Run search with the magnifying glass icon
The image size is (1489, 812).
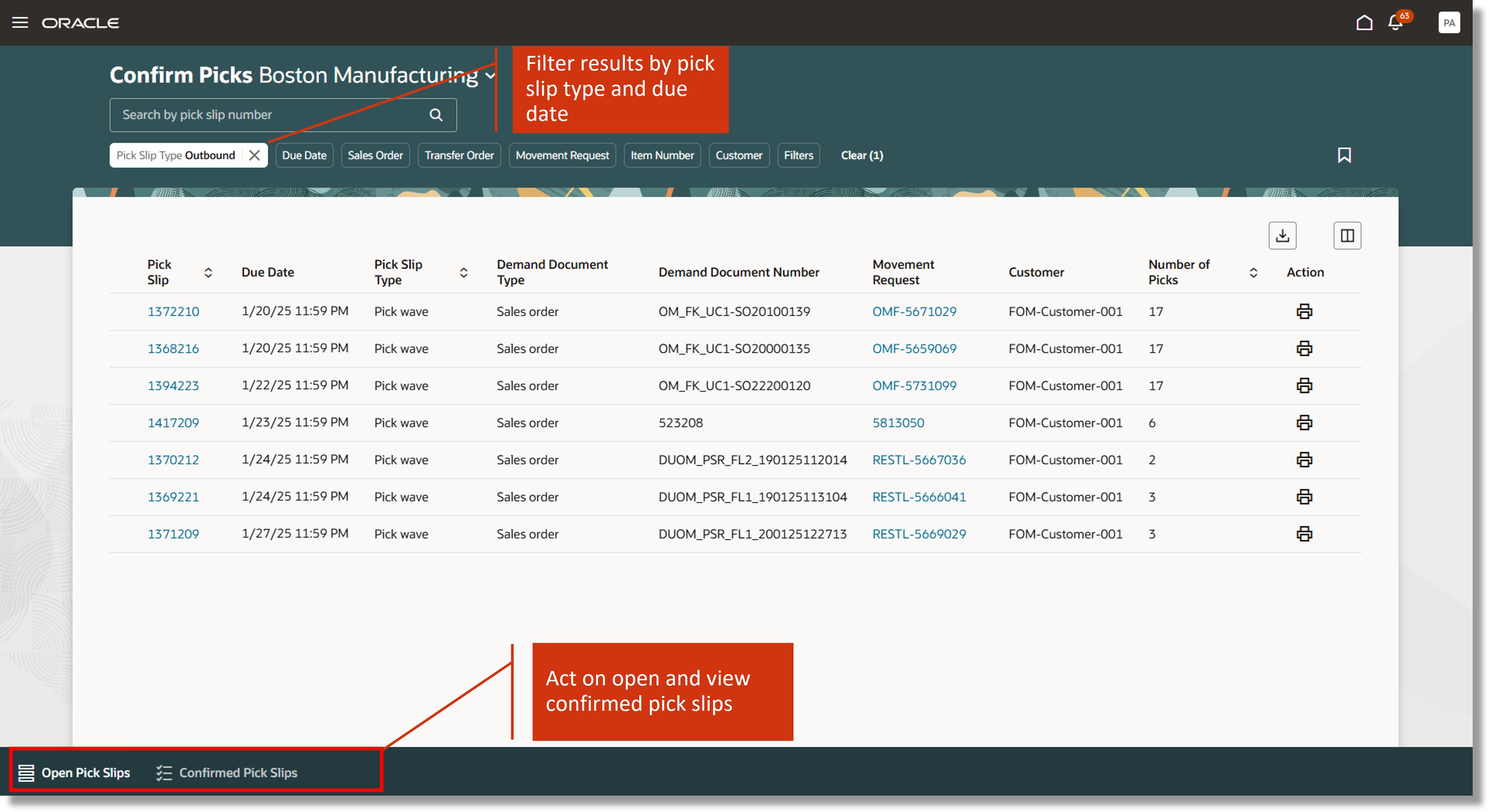click(436, 114)
